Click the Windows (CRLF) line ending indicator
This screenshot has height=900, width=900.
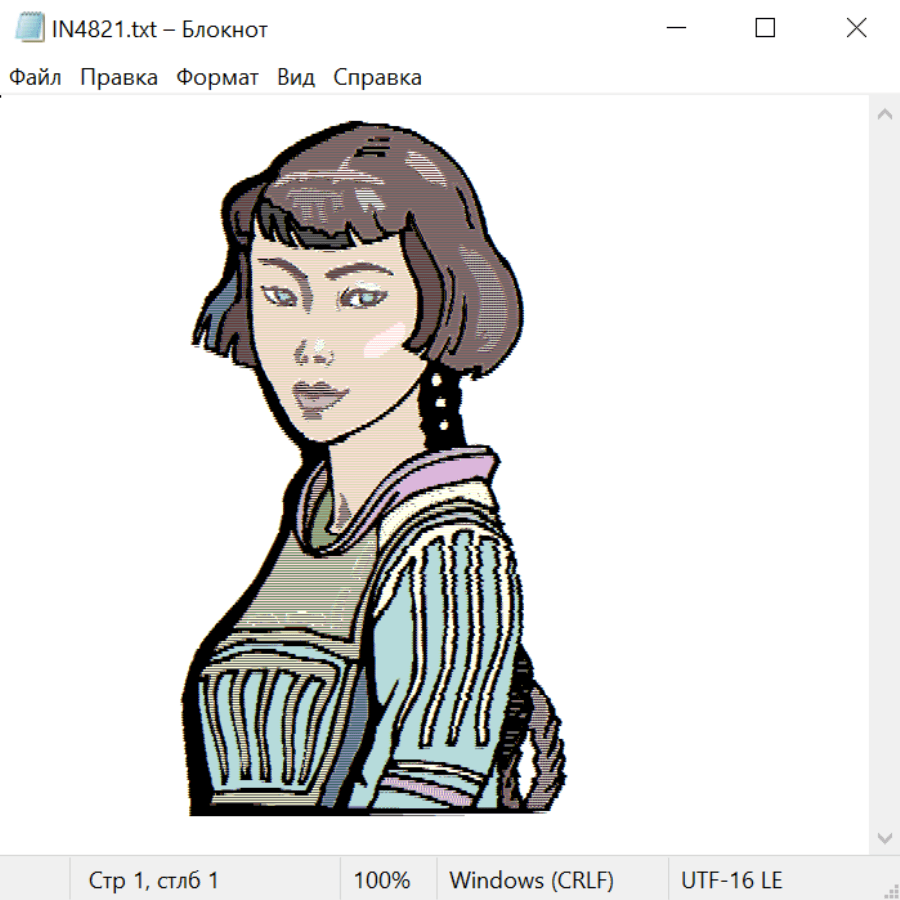pyautogui.click(x=531, y=881)
